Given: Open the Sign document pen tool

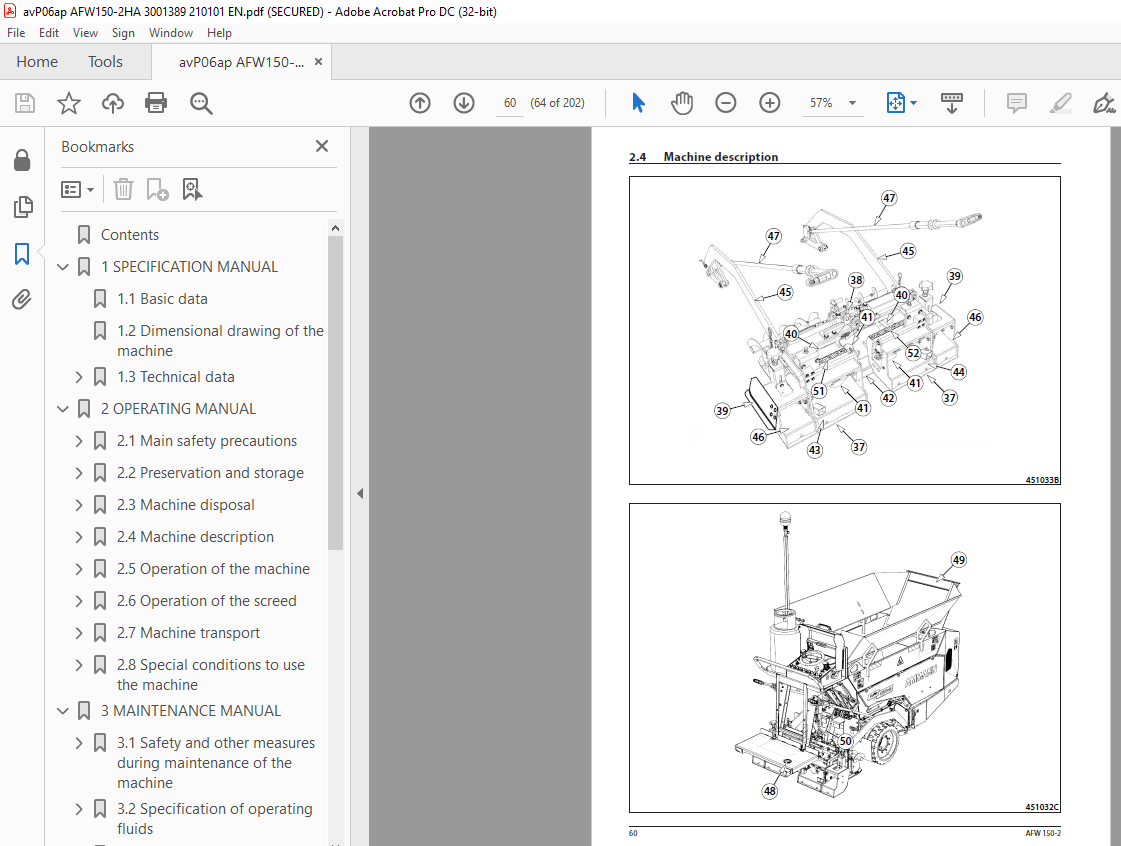Looking at the screenshot, I should pyautogui.click(x=1104, y=103).
